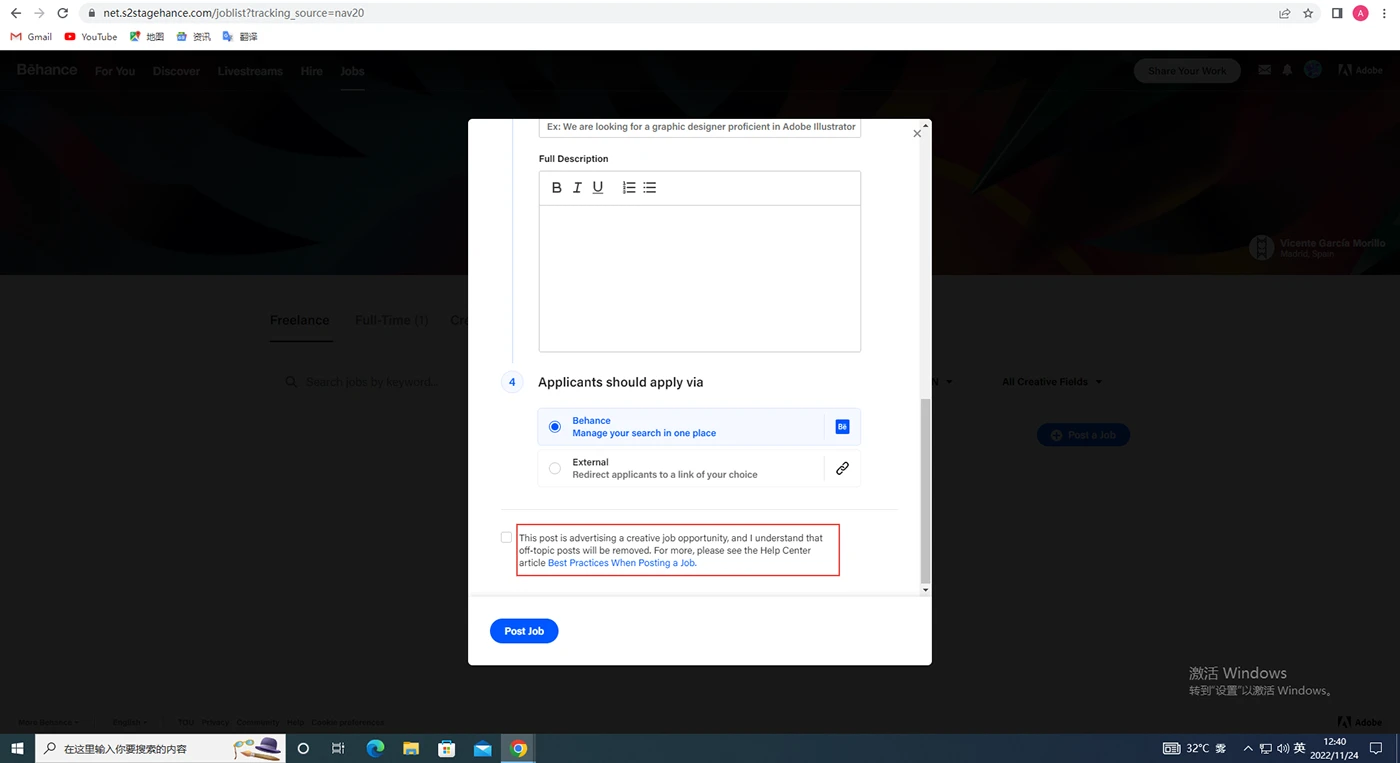Insert a bulleted list in description
This screenshot has height=763, width=1400.
[650, 188]
